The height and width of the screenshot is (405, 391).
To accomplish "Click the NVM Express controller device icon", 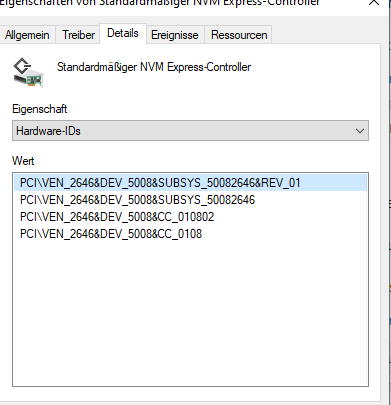I will click(28, 73).
